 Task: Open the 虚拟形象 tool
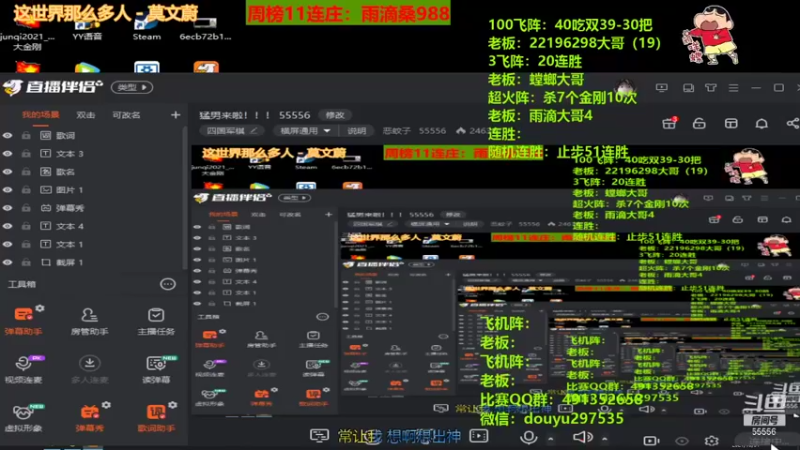23,418
